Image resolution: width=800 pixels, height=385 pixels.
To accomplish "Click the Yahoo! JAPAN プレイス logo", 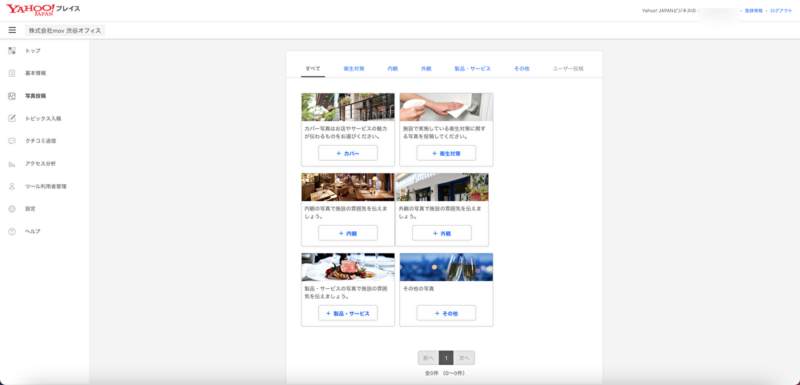I will pos(43,10).
